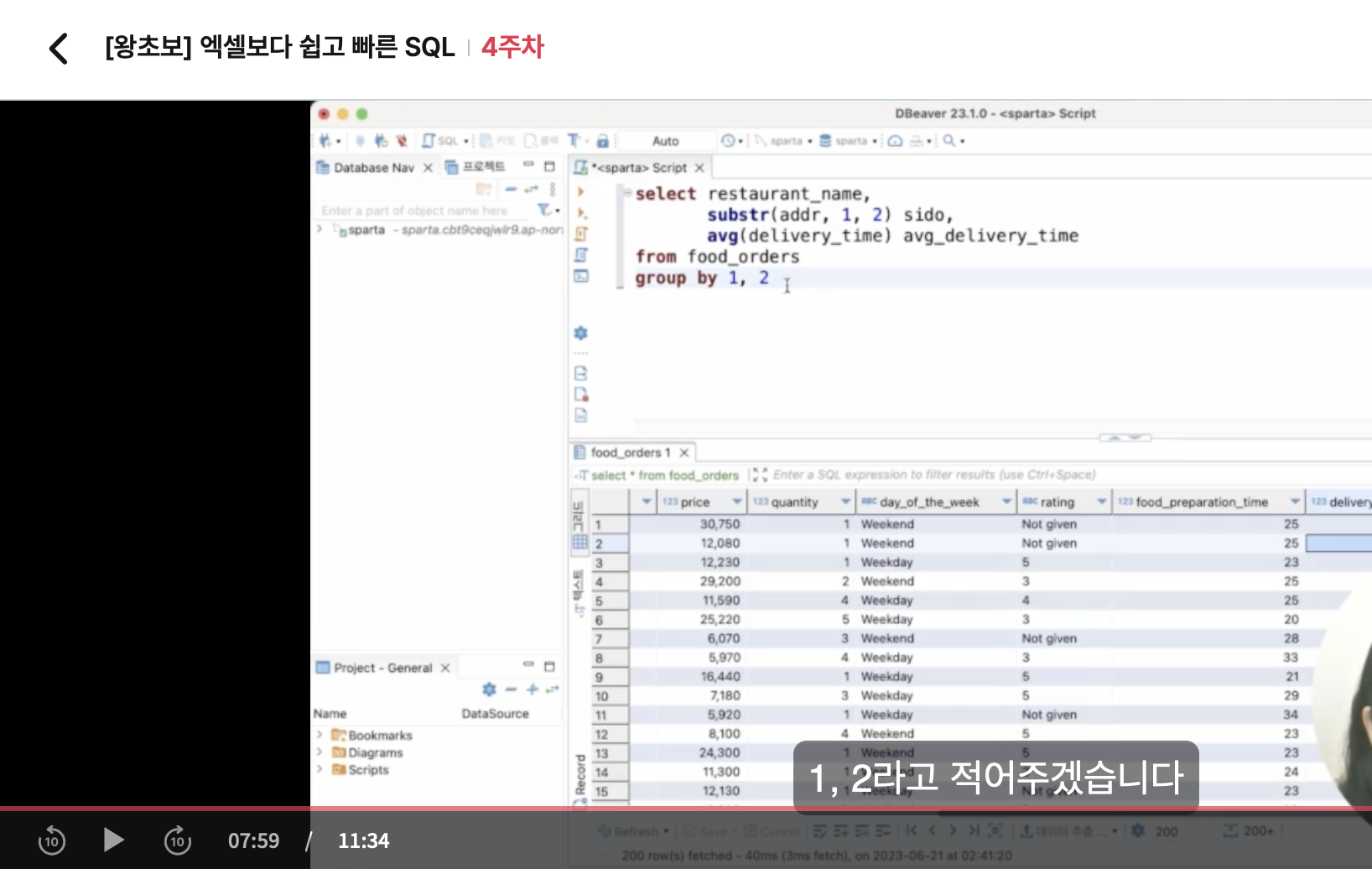Rewind the video 10 seconds
The width and height of the screenshot is (1372, 869).
[52, 840]
